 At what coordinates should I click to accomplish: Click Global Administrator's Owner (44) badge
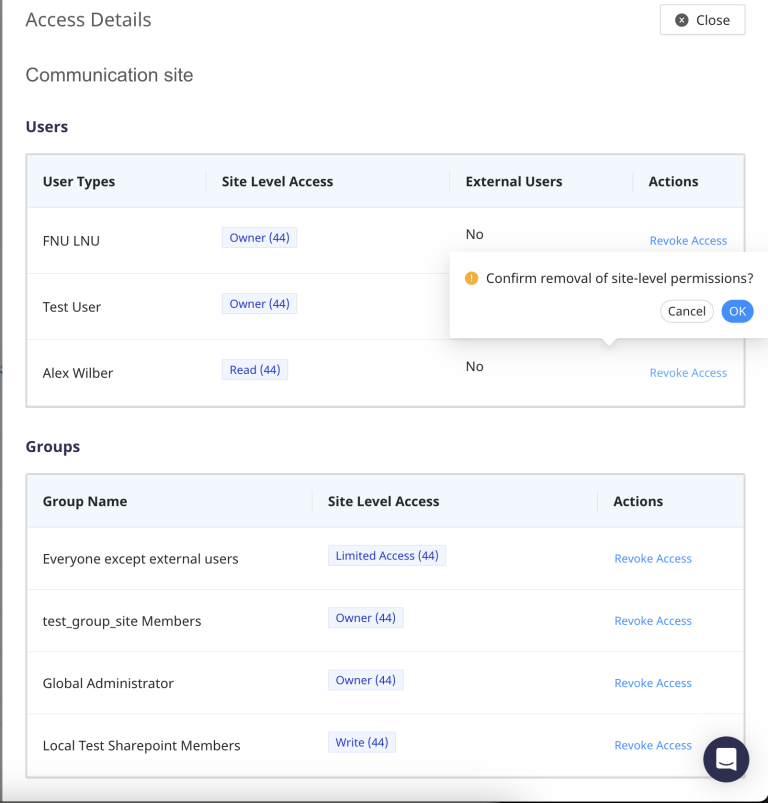tap(365, 680)
